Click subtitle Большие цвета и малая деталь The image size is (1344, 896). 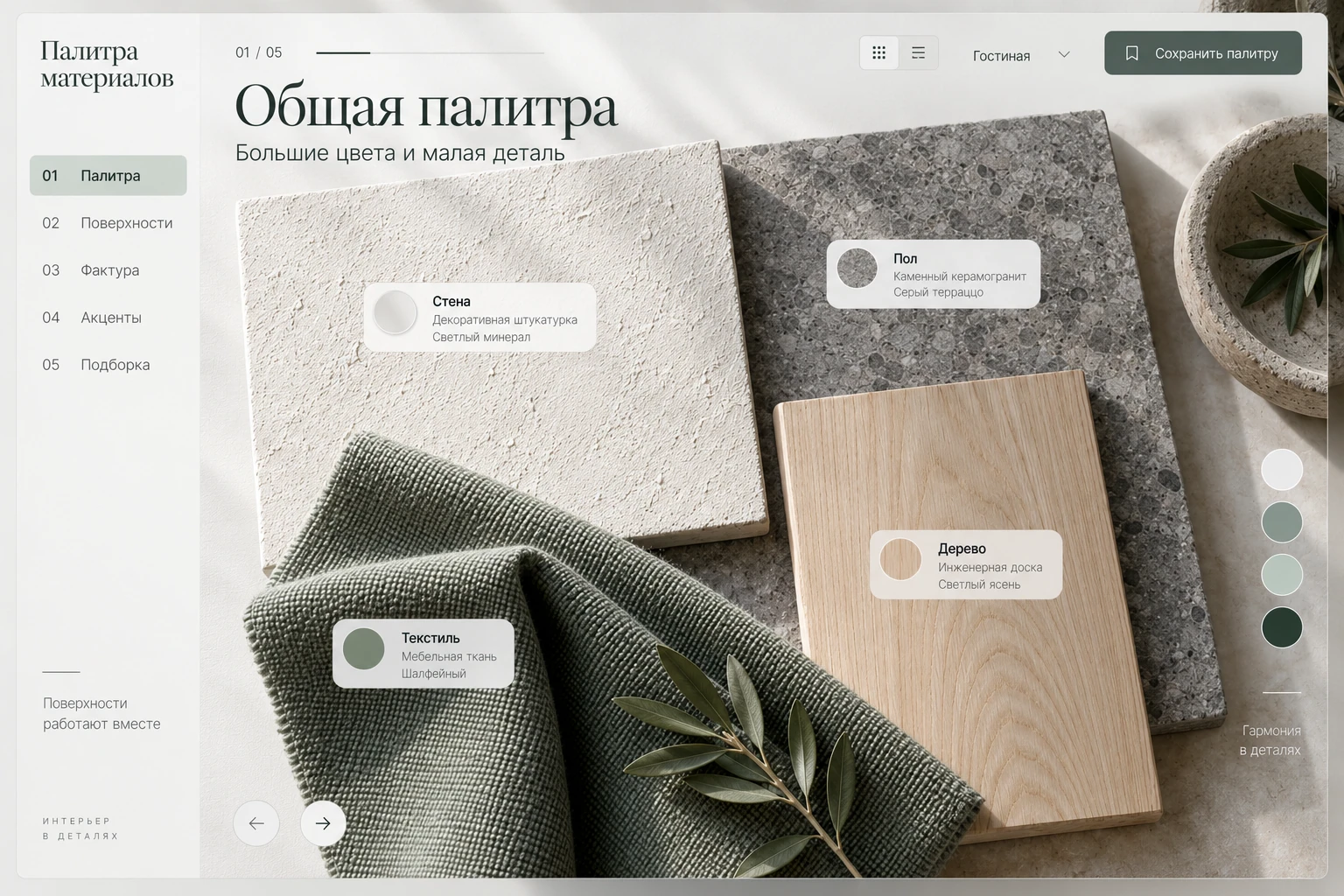coord(400,153)
